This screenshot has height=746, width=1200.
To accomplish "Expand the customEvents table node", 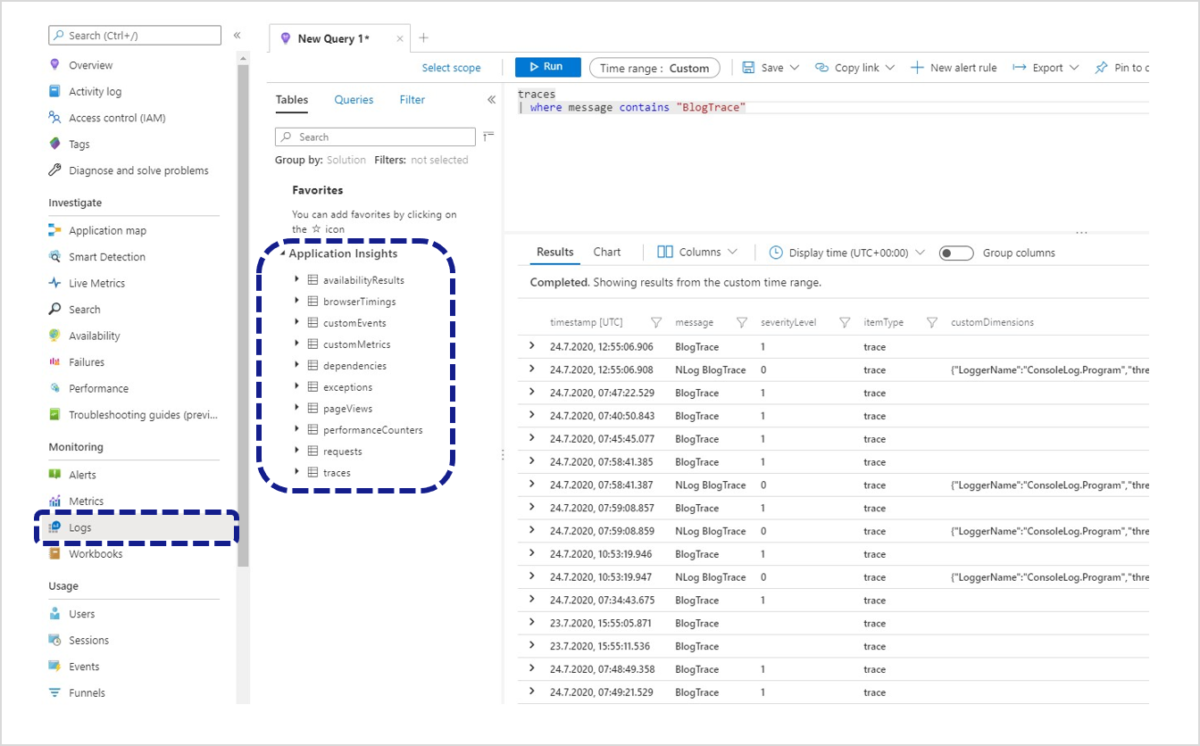I will coord(297,323).
